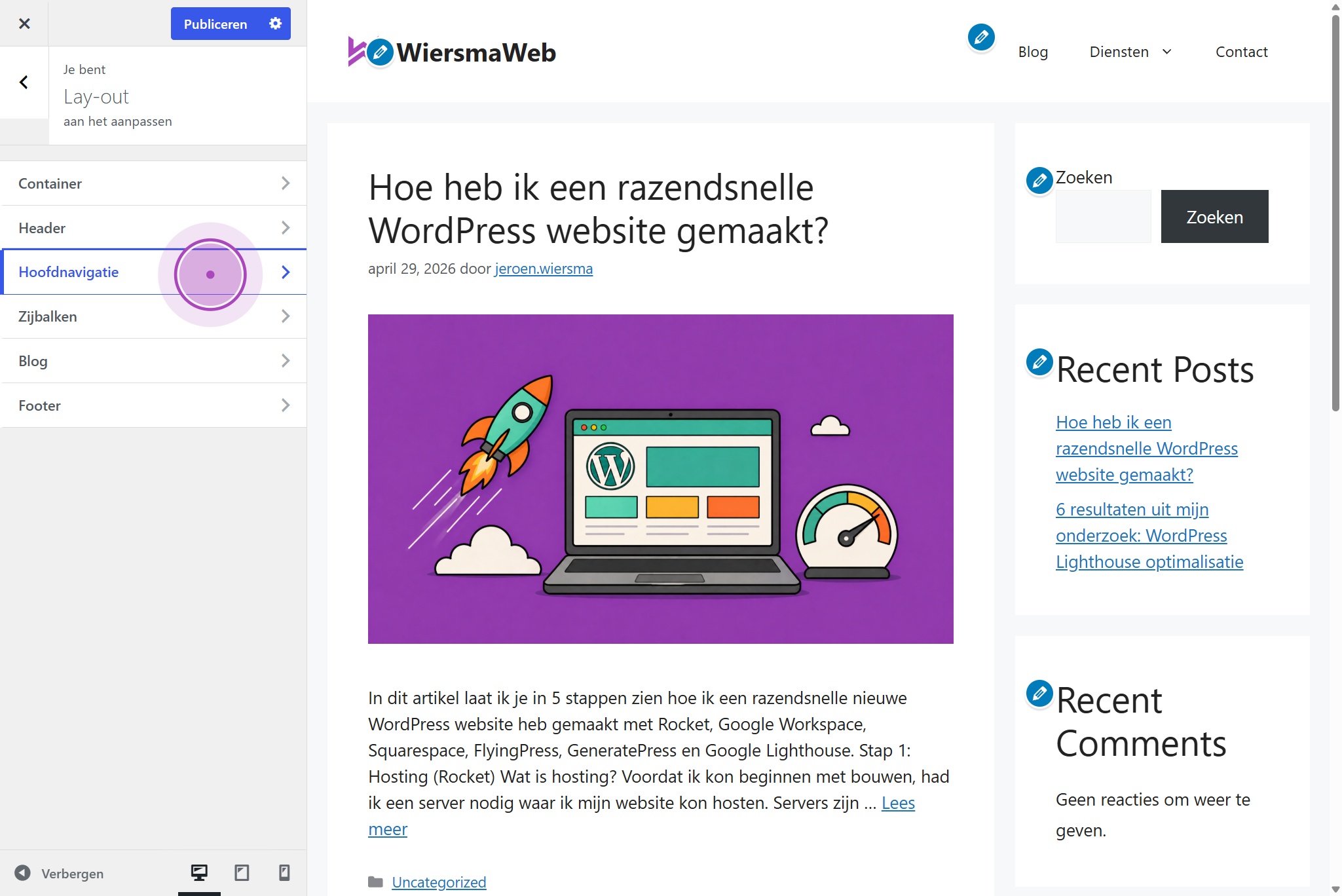Focus the Zoeken search input field
Viewport: 1342px width, 896px height.
click(1103, 217)
